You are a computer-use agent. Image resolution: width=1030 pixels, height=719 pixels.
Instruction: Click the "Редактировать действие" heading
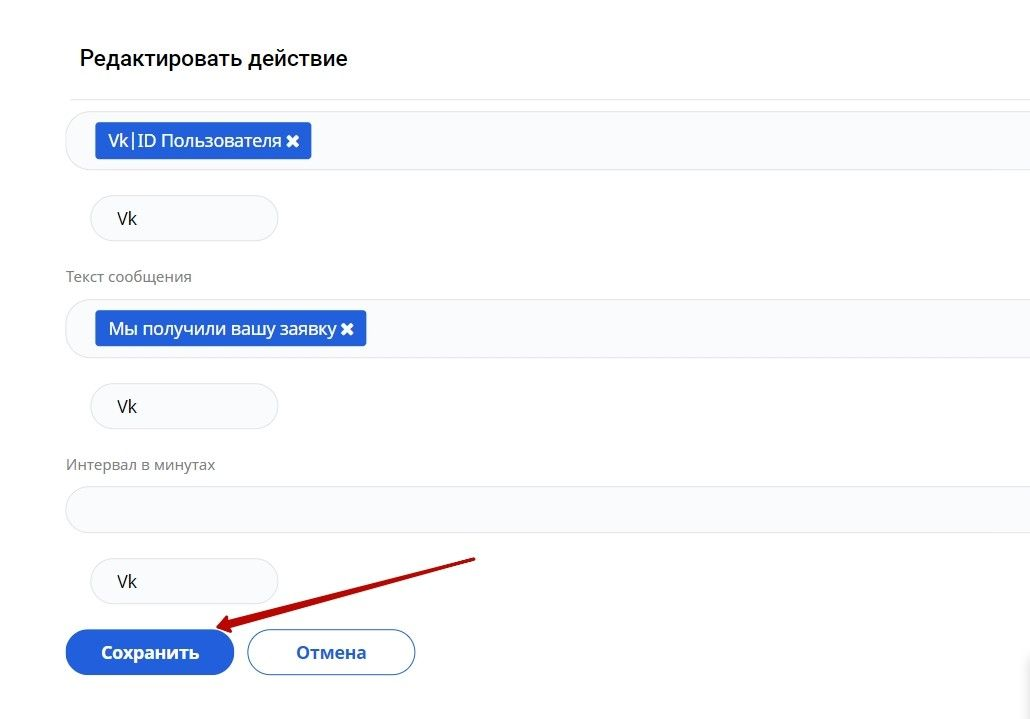[x=214, y=58]
